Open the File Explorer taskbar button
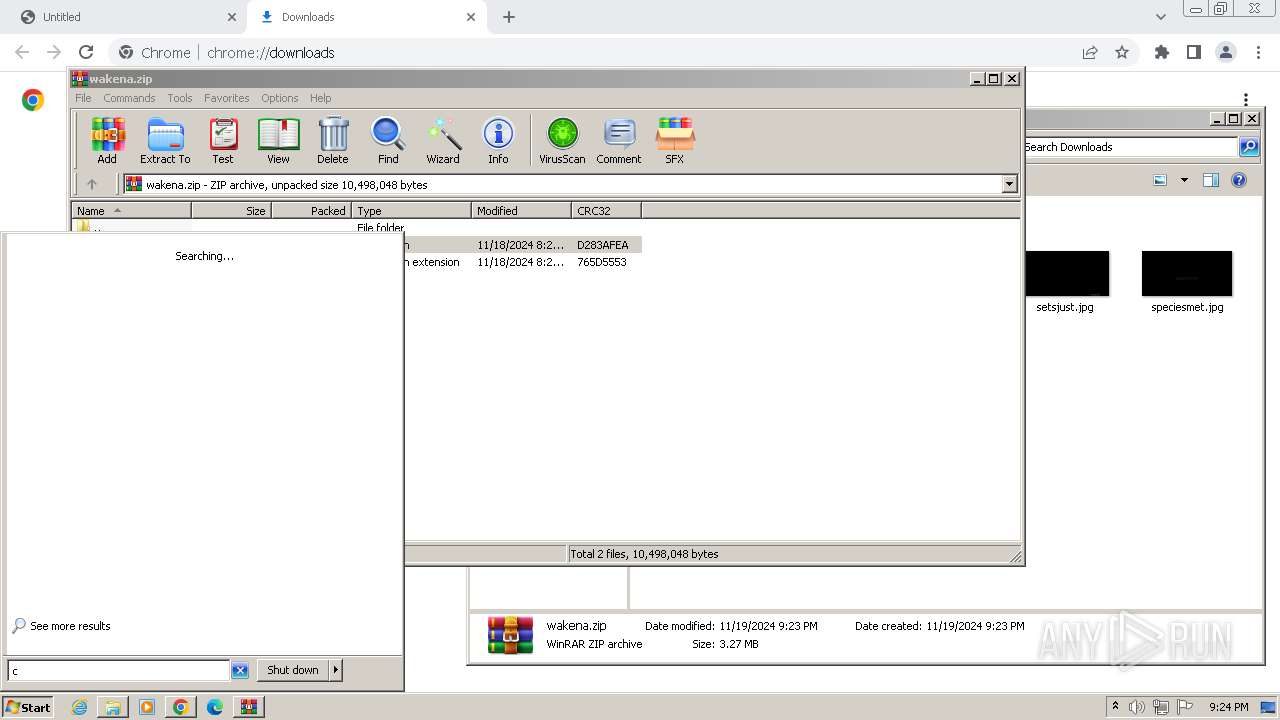 tap(113, 707)
